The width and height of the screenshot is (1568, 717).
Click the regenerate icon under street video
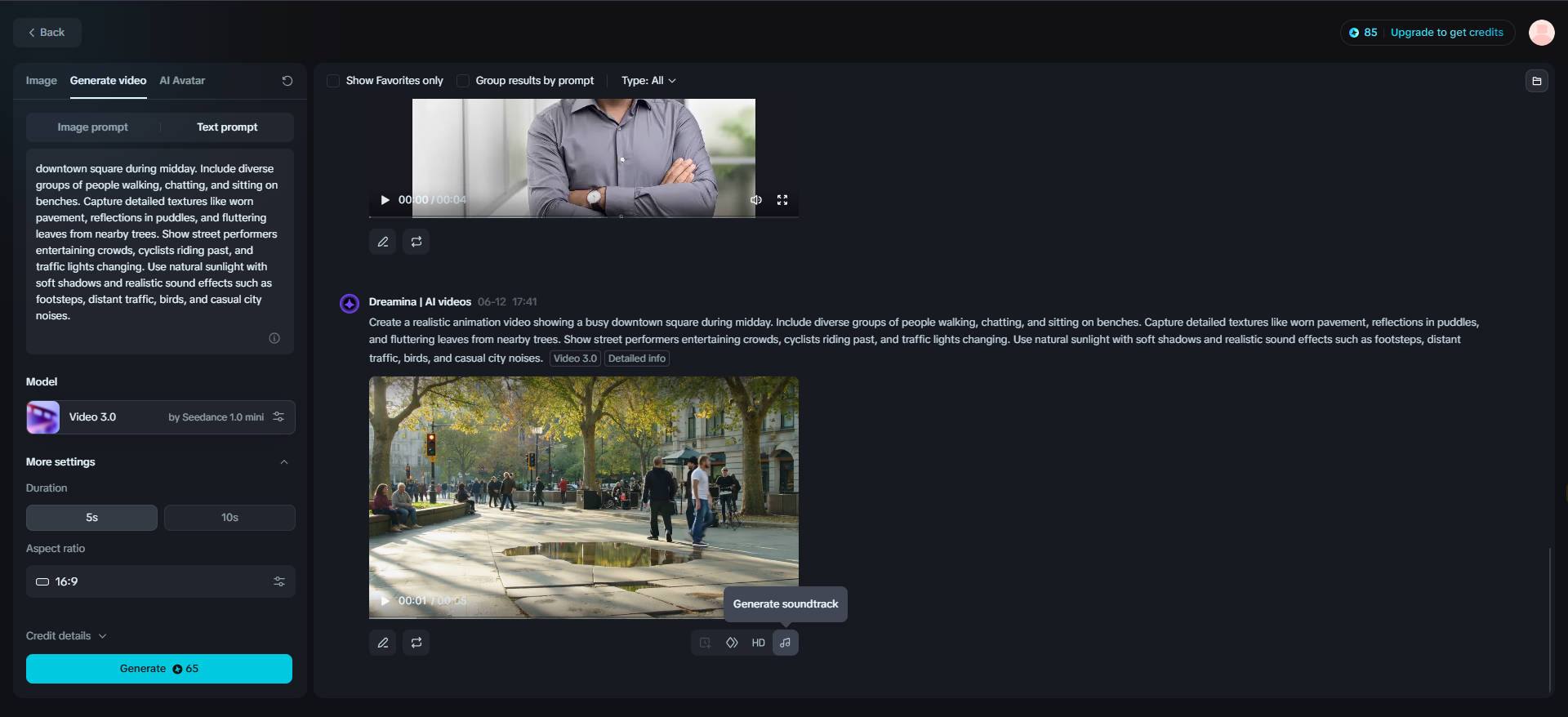pyautogui.click(x=416, y=643)
